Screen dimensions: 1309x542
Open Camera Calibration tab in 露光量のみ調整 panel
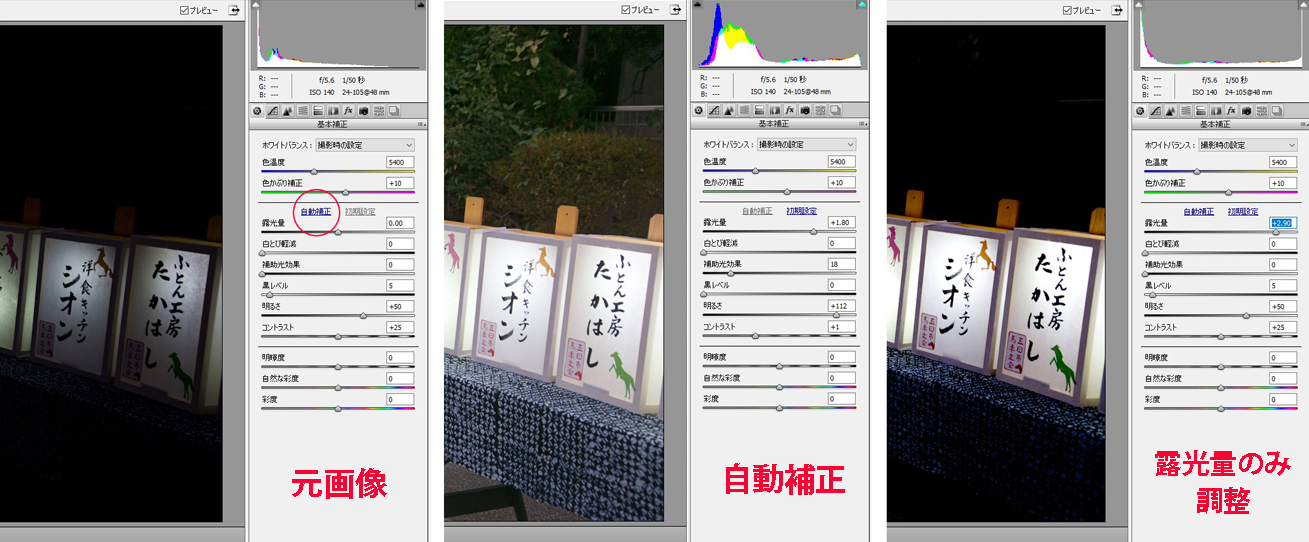coord(1246,110)
